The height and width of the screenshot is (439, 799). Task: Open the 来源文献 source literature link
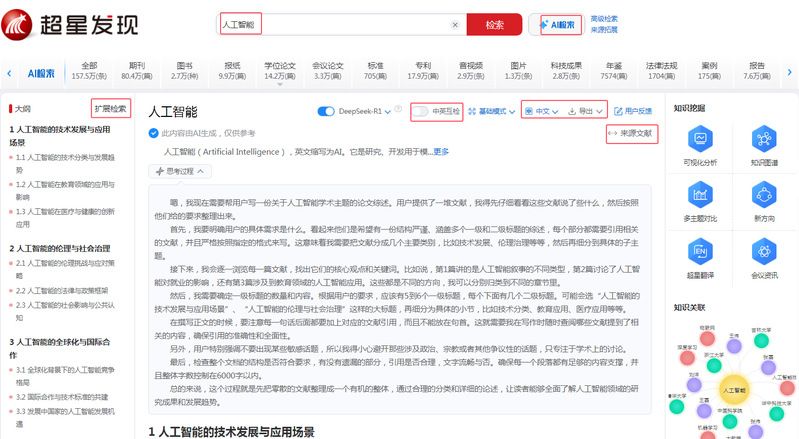click(632, 133)
